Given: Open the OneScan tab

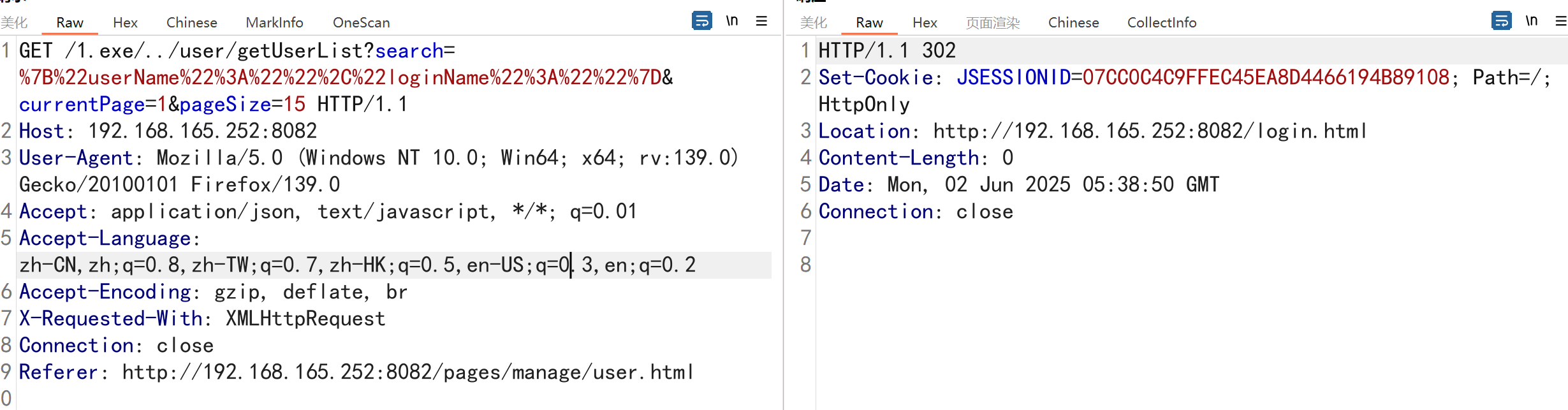Looking at the screenshot, I should [x=361, y=23].
